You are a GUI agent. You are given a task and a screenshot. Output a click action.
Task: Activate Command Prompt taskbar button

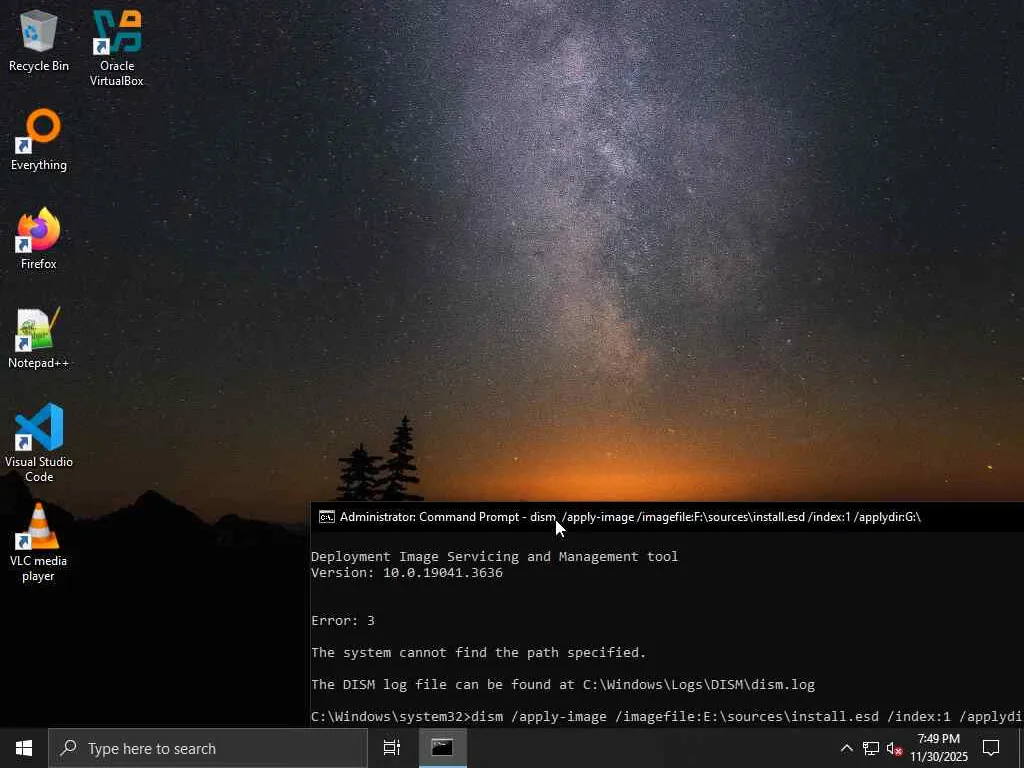click(x=442, y=748)
